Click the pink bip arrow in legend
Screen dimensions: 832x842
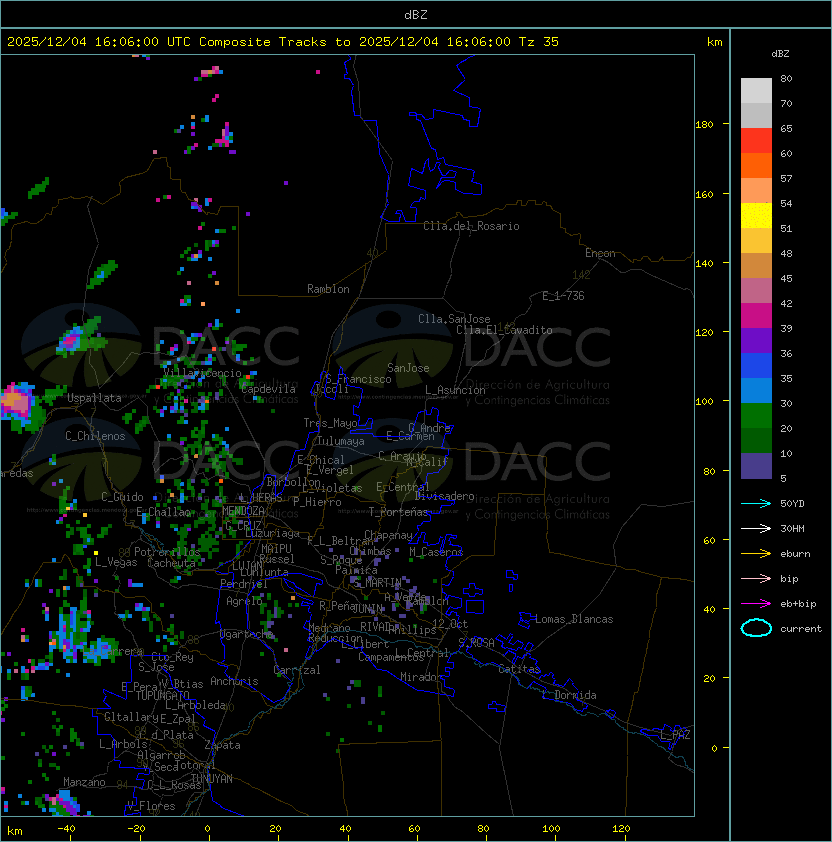pos(756,579)
